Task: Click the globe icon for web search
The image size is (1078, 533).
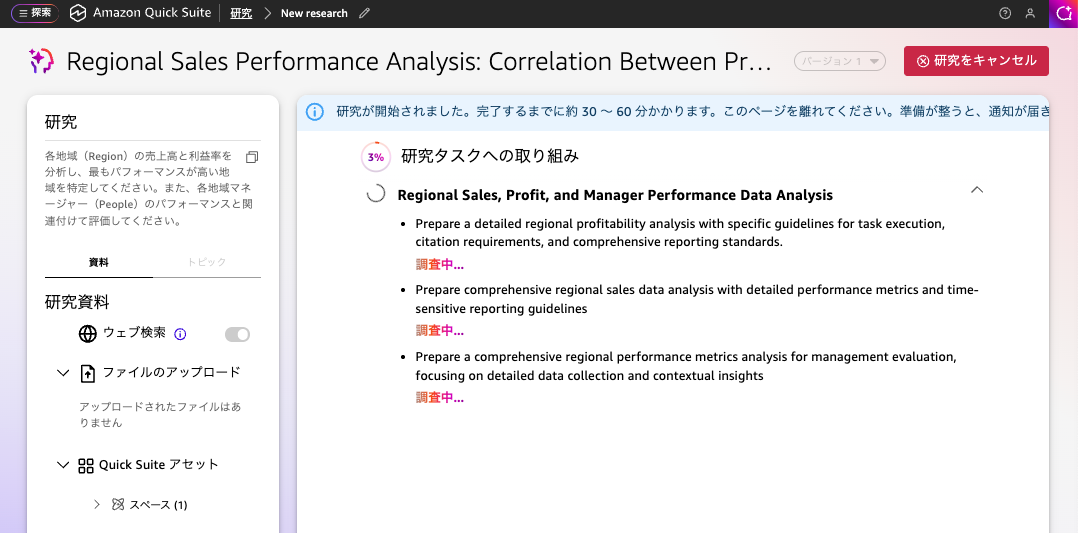Action: click(x=87, y=334)
